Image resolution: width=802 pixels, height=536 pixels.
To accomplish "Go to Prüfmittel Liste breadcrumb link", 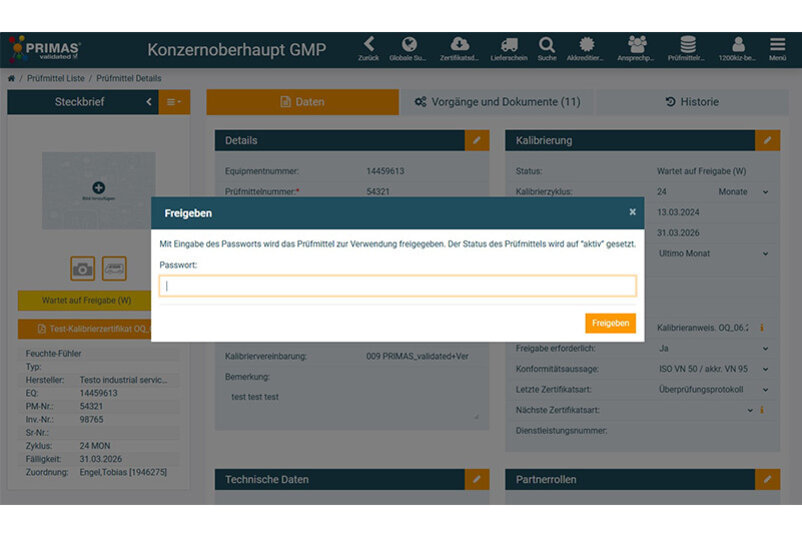I will [56, 78].
